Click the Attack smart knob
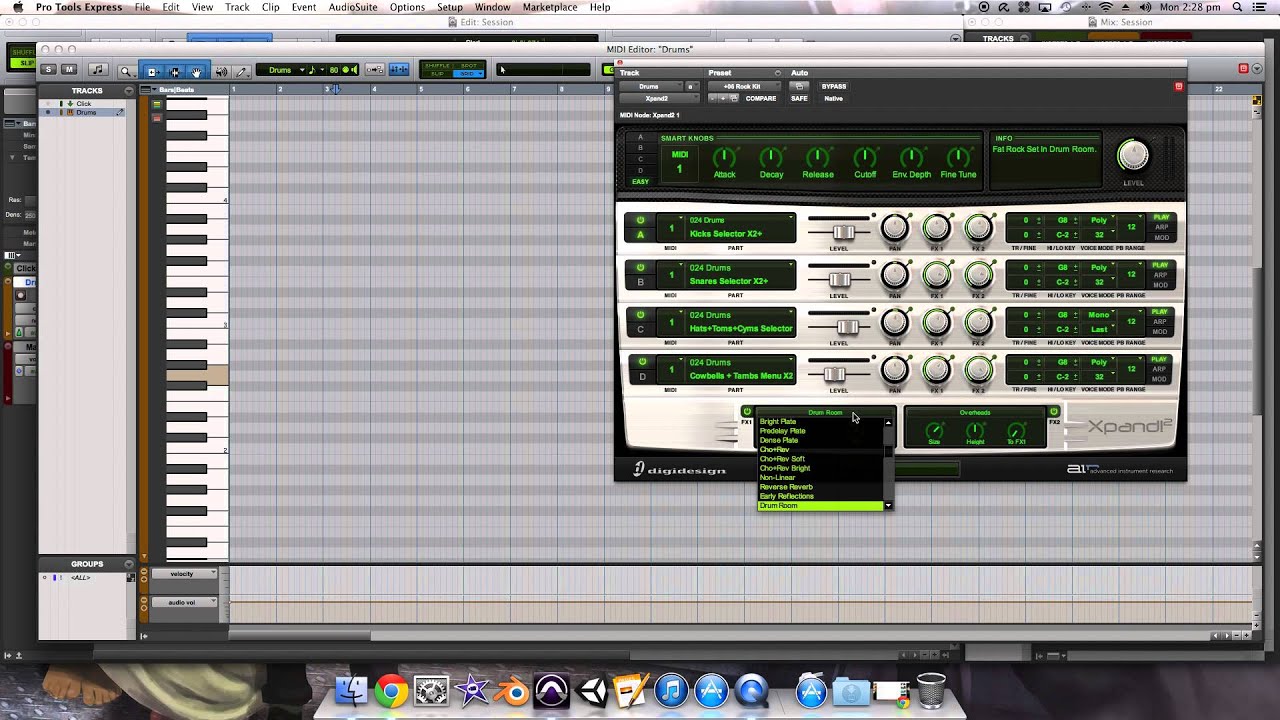The height and width of the screenshot is (720, 1280). coord(724,158)
